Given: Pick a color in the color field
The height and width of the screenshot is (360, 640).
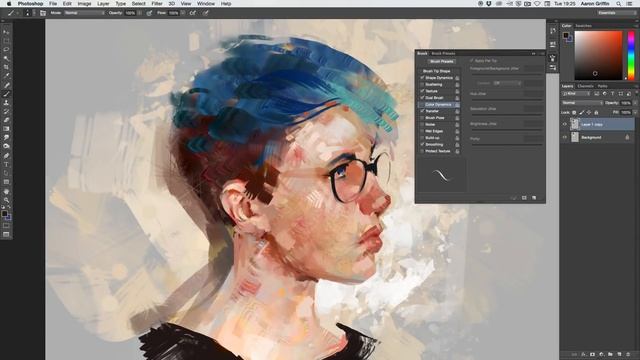Looking at the screenshot, I should pyautogui.click(x=598, y=55).
